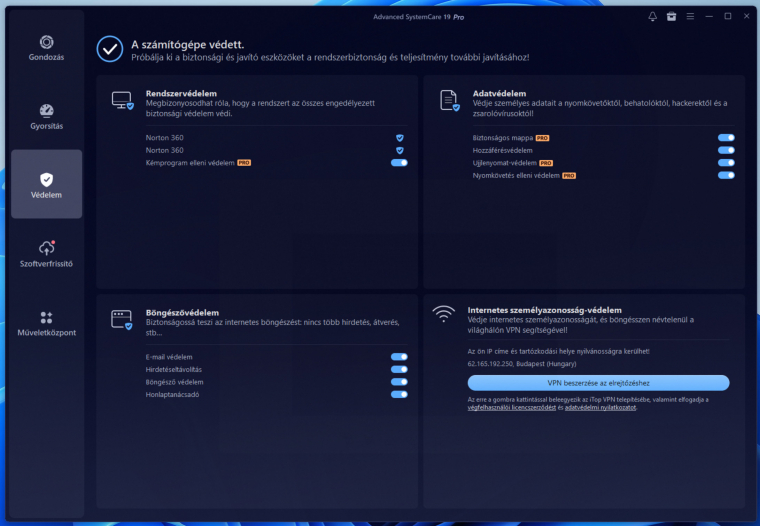This screenshot has width=760, height=526.
Task: Open the Műveletközpont sidebar section
Action: click(46, 322)
